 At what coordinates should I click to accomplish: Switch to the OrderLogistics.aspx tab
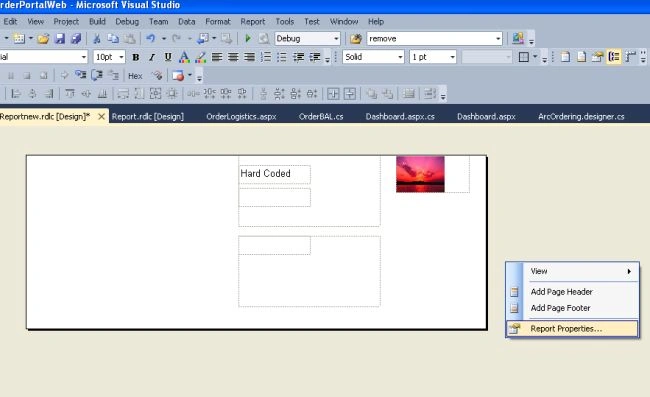(241, 116)
